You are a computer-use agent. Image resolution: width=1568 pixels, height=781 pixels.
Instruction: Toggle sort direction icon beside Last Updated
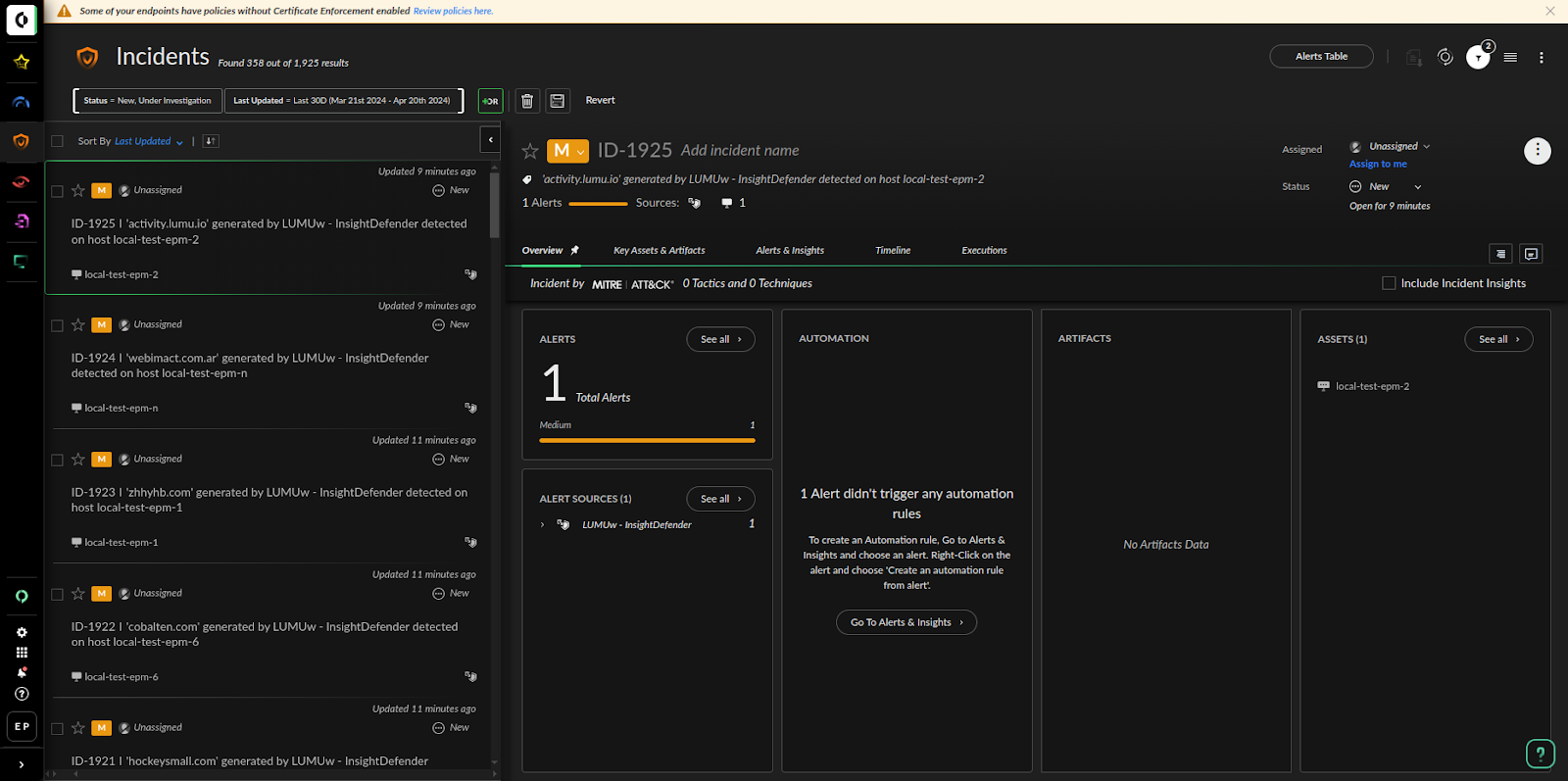(211, 141)
